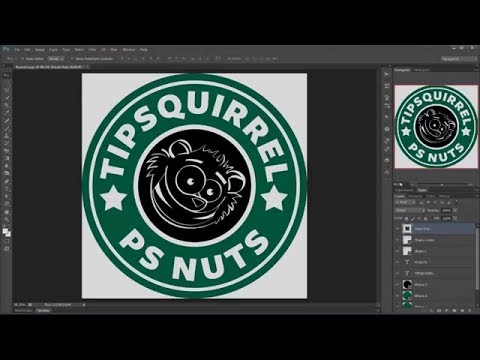Hide the PS NUTS text layer

click(397, 262)
